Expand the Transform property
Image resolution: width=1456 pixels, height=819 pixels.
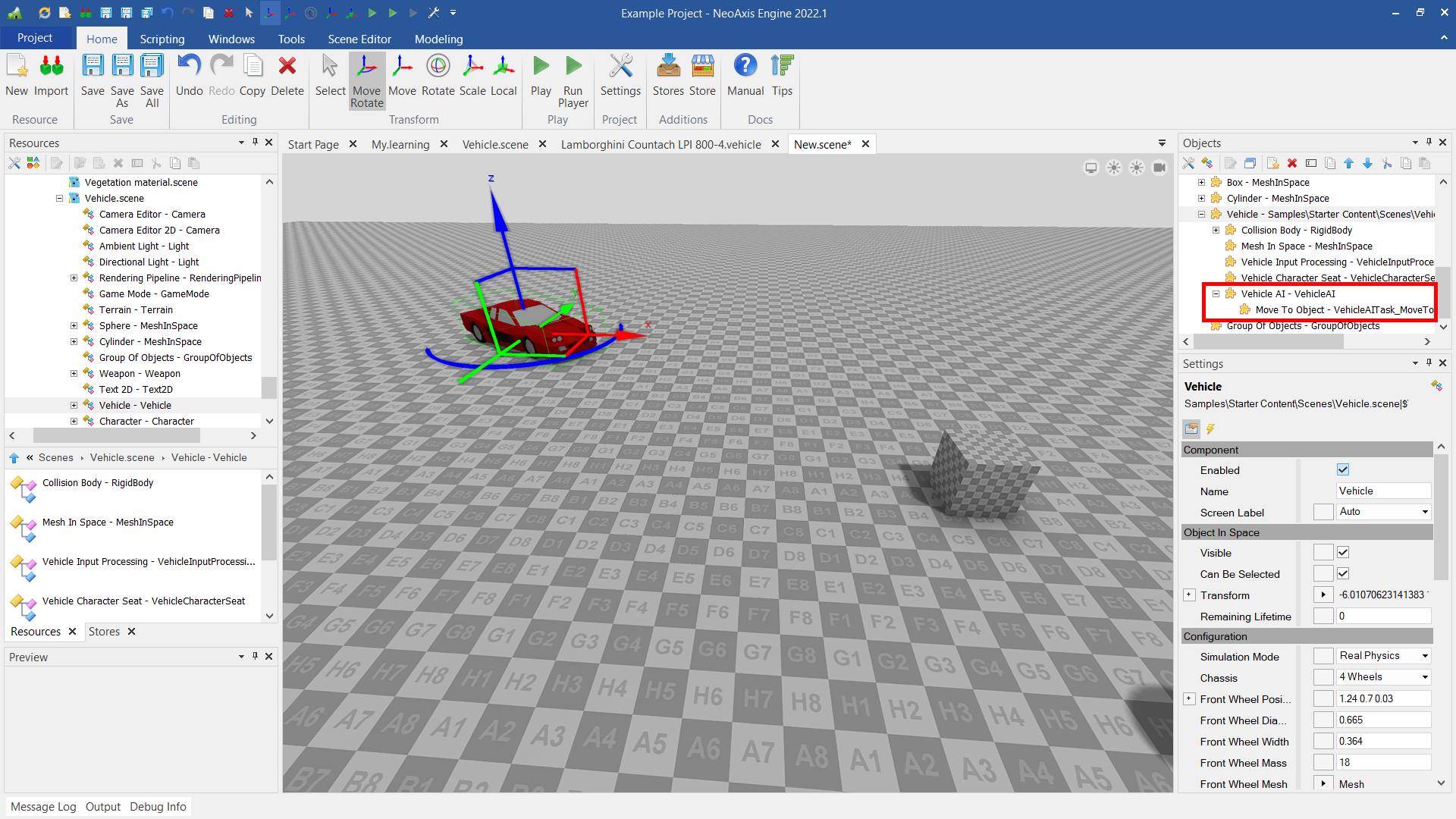[x=1189, y=595]
